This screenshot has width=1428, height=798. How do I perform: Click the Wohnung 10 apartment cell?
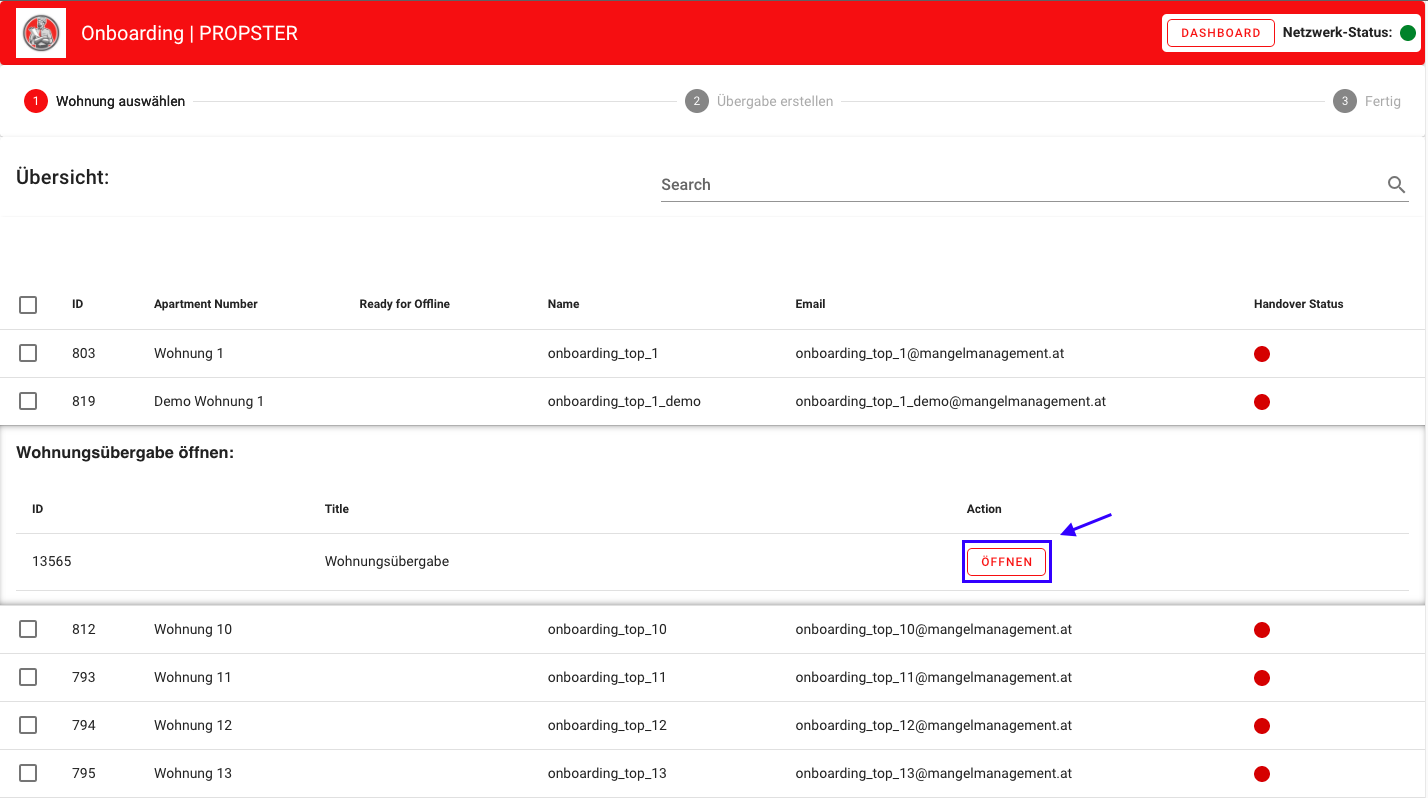(193, 630)
